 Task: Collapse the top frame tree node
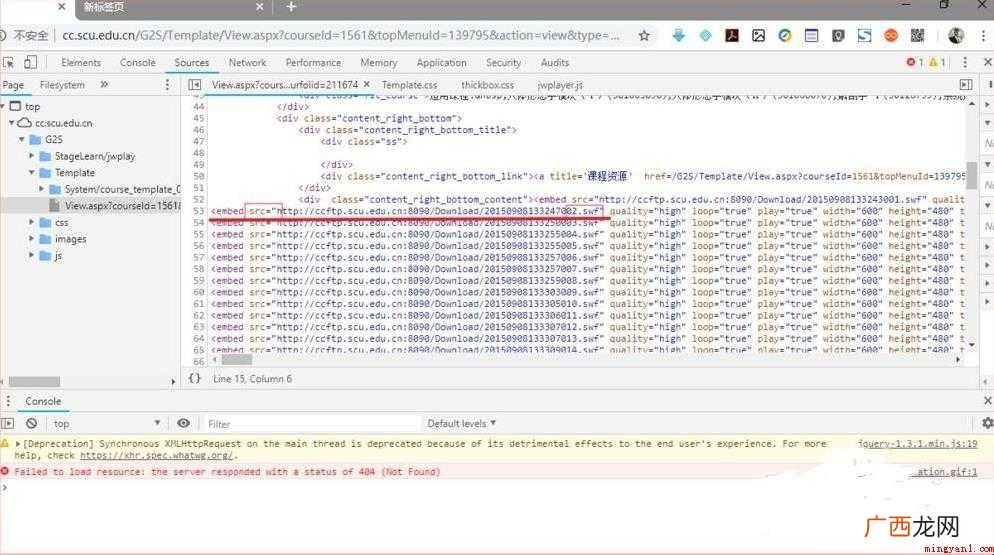3,106
